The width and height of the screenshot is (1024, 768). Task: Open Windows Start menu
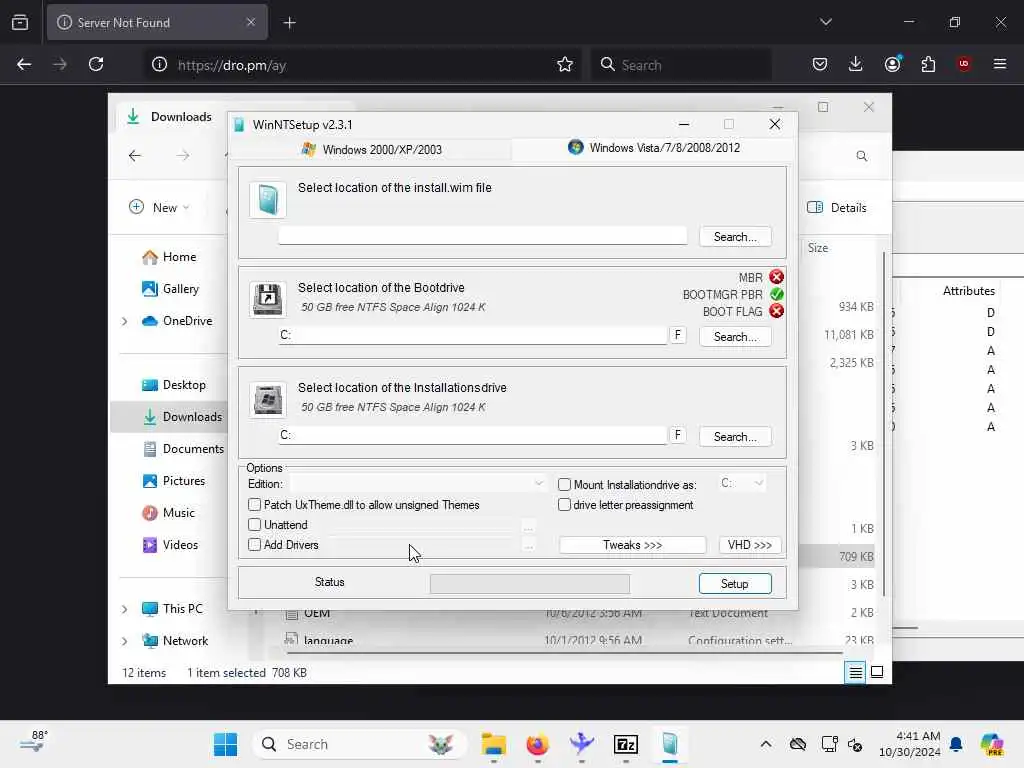click(x=225, y=744)
